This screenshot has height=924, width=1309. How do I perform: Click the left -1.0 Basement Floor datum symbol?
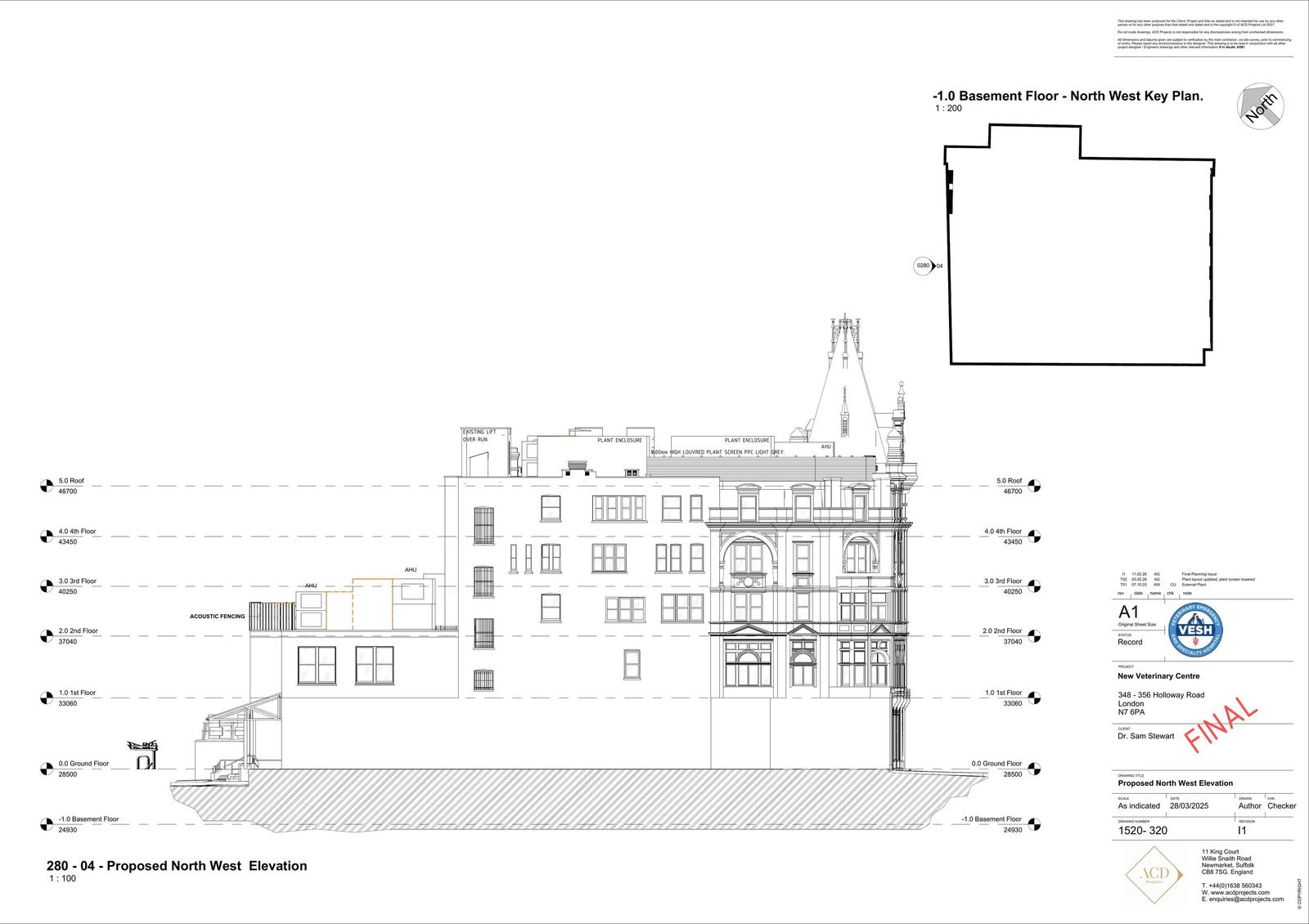47,824
